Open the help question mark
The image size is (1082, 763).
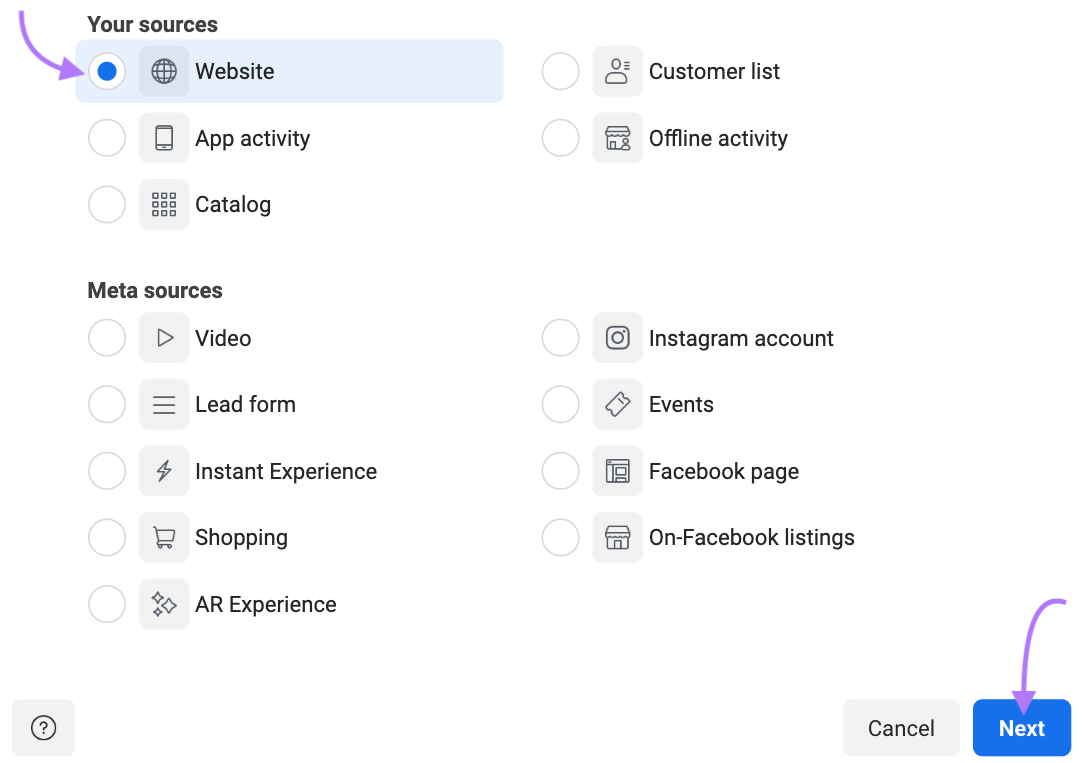click(x=43, y=728)
